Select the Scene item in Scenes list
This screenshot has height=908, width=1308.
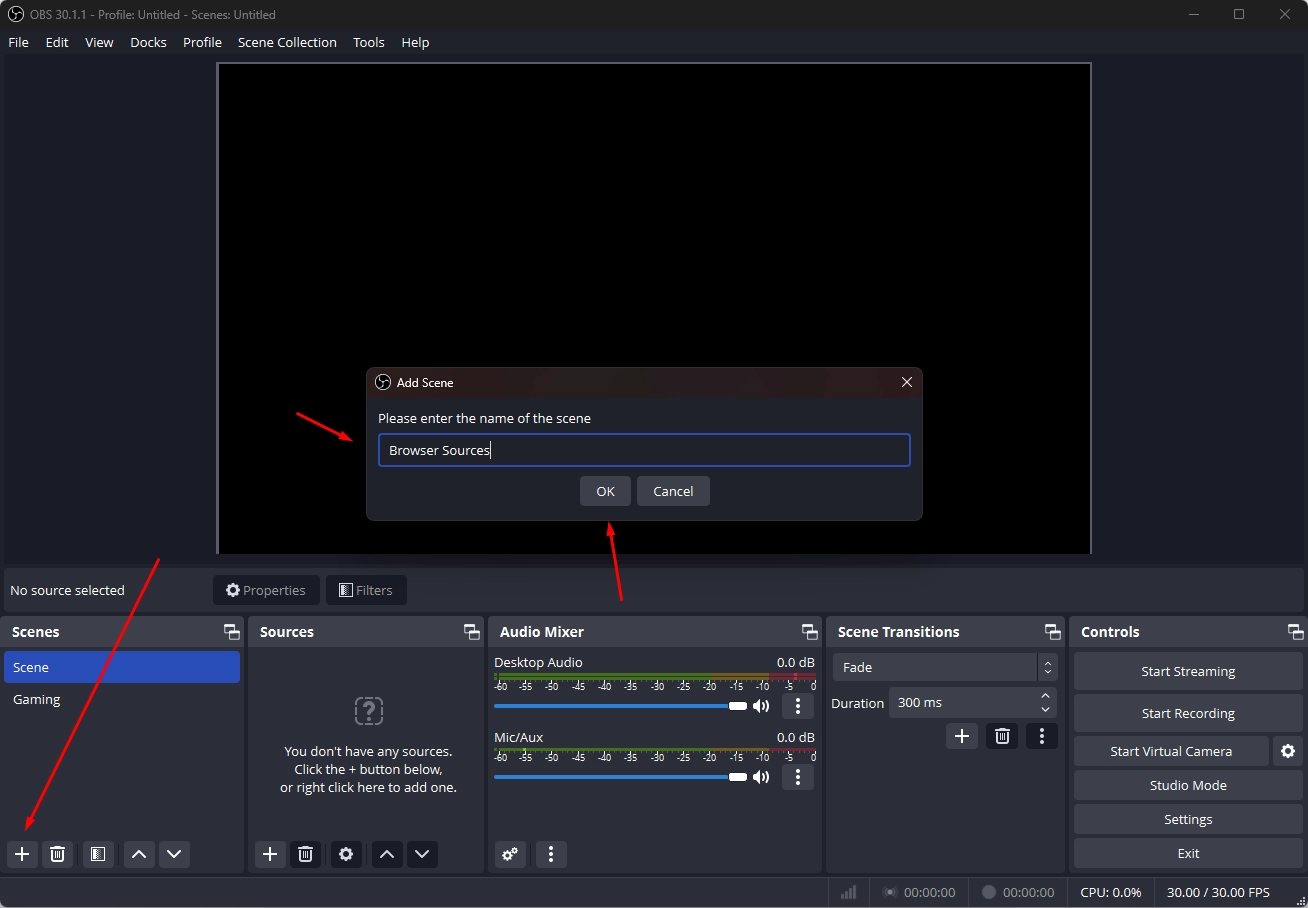coord(122,667)
